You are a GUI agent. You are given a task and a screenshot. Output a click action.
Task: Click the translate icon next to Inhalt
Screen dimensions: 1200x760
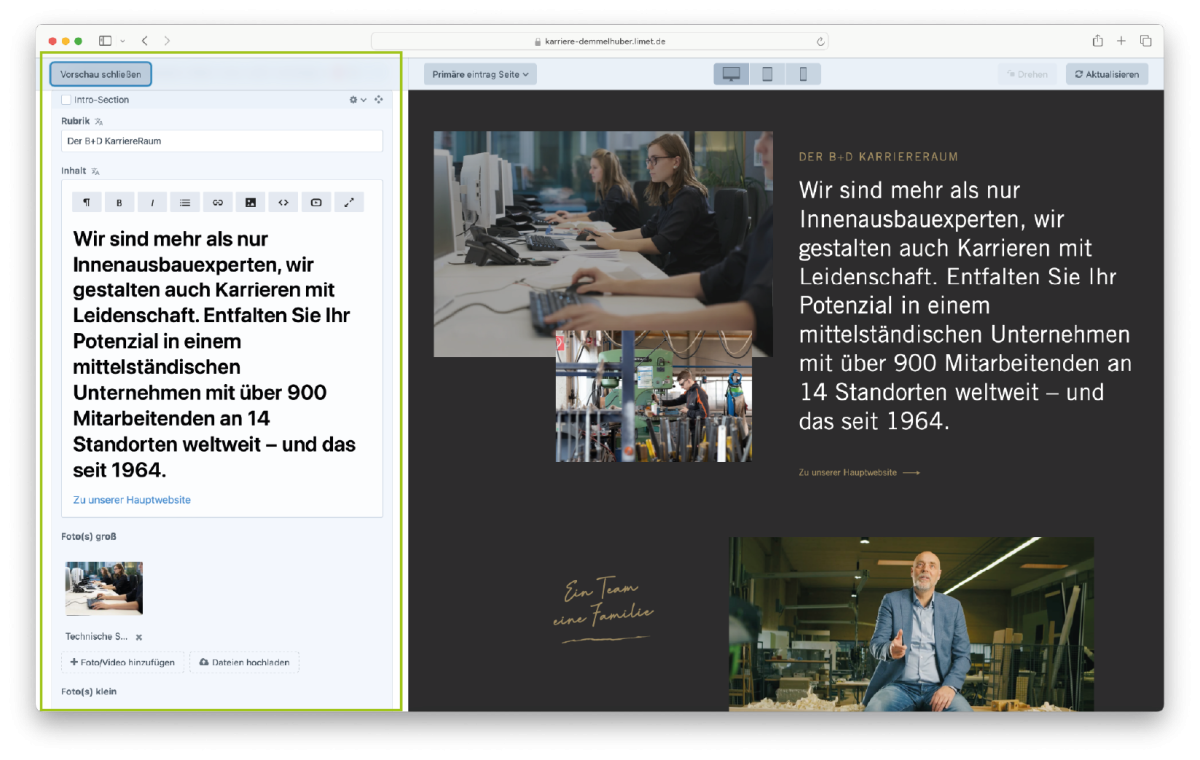coord(96,171)
